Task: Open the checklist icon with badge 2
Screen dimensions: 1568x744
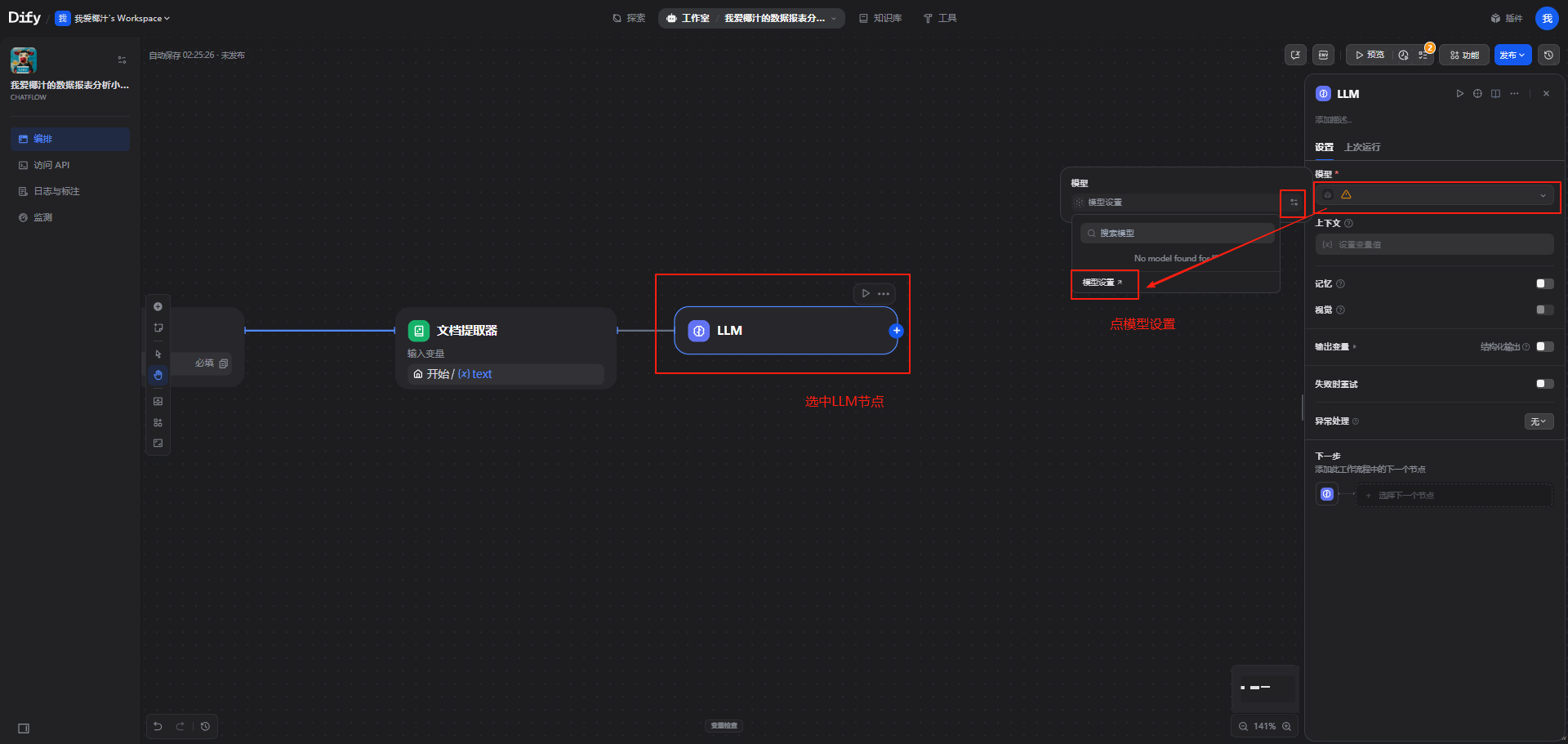Action: (x=1423, y=55)
